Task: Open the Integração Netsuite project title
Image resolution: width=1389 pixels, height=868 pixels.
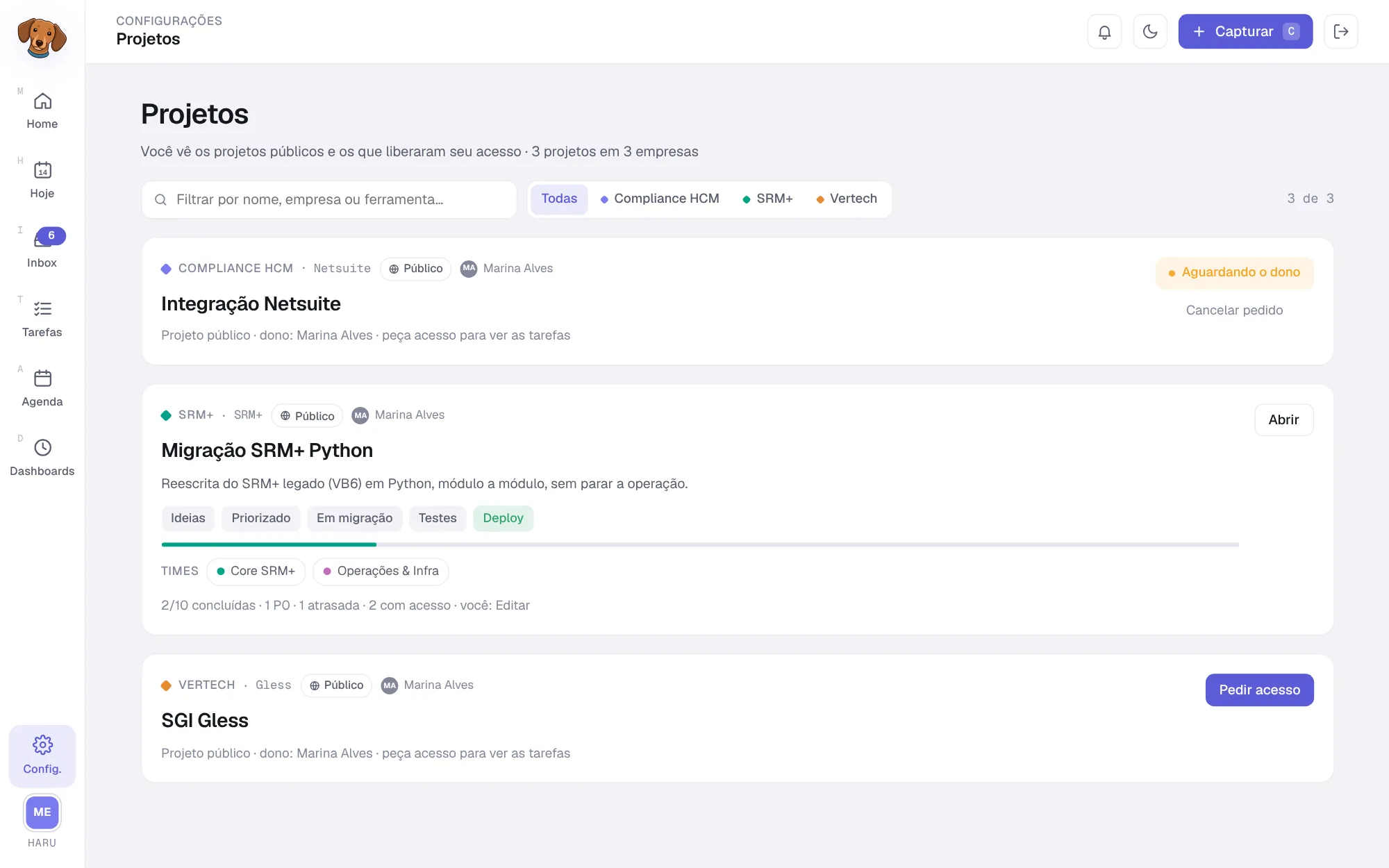Action: [251, 304]
